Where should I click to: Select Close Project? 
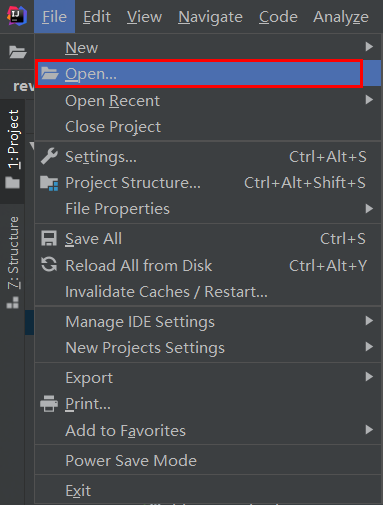click(208, 127)
